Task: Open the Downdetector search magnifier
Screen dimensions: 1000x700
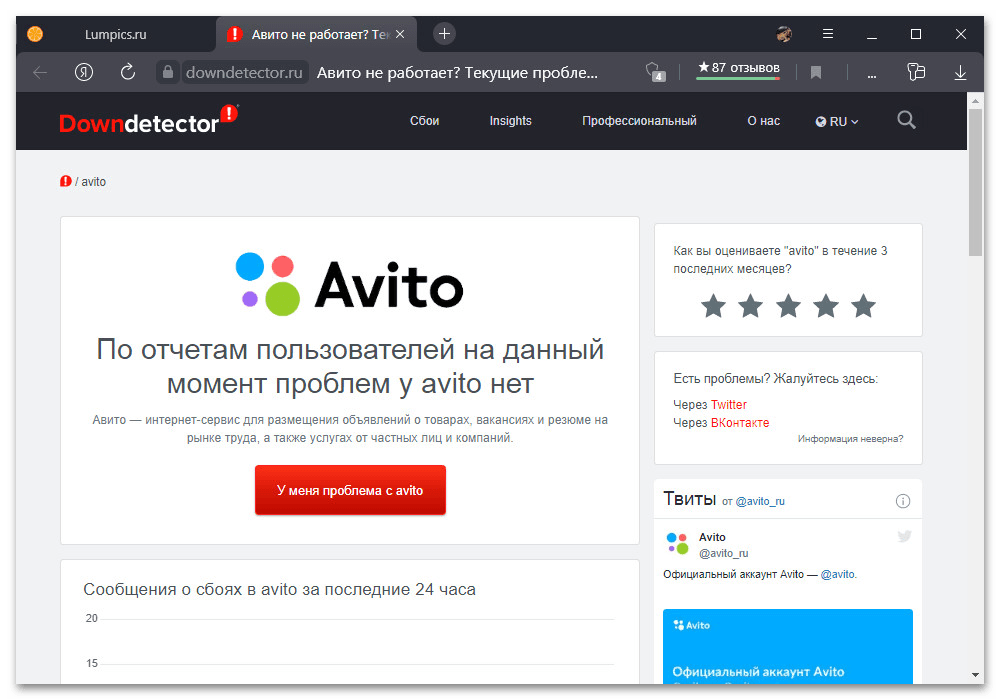Action: pyautogui.click(x=906, y=120)
